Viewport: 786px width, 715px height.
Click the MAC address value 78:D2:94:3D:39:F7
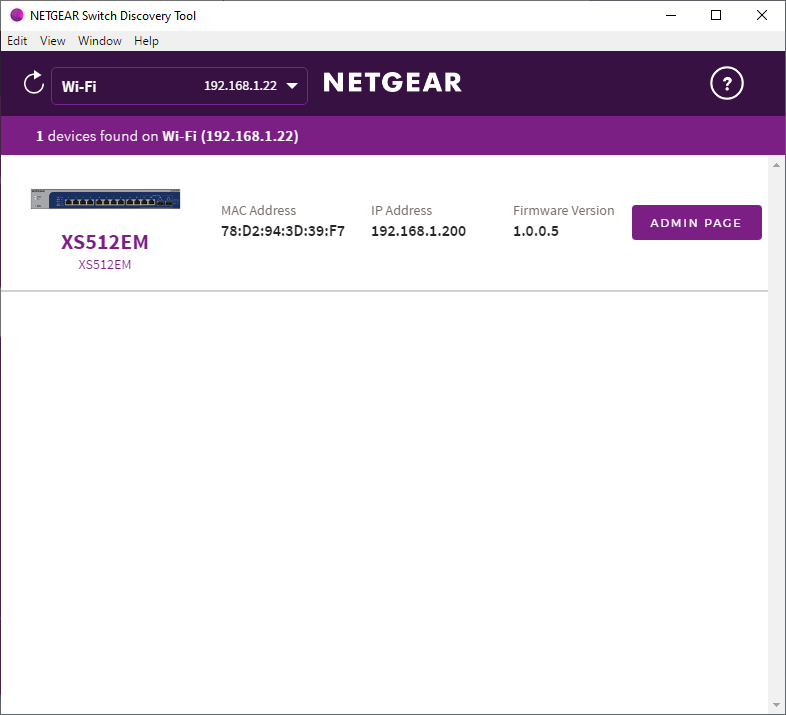[x=283, y=231]
